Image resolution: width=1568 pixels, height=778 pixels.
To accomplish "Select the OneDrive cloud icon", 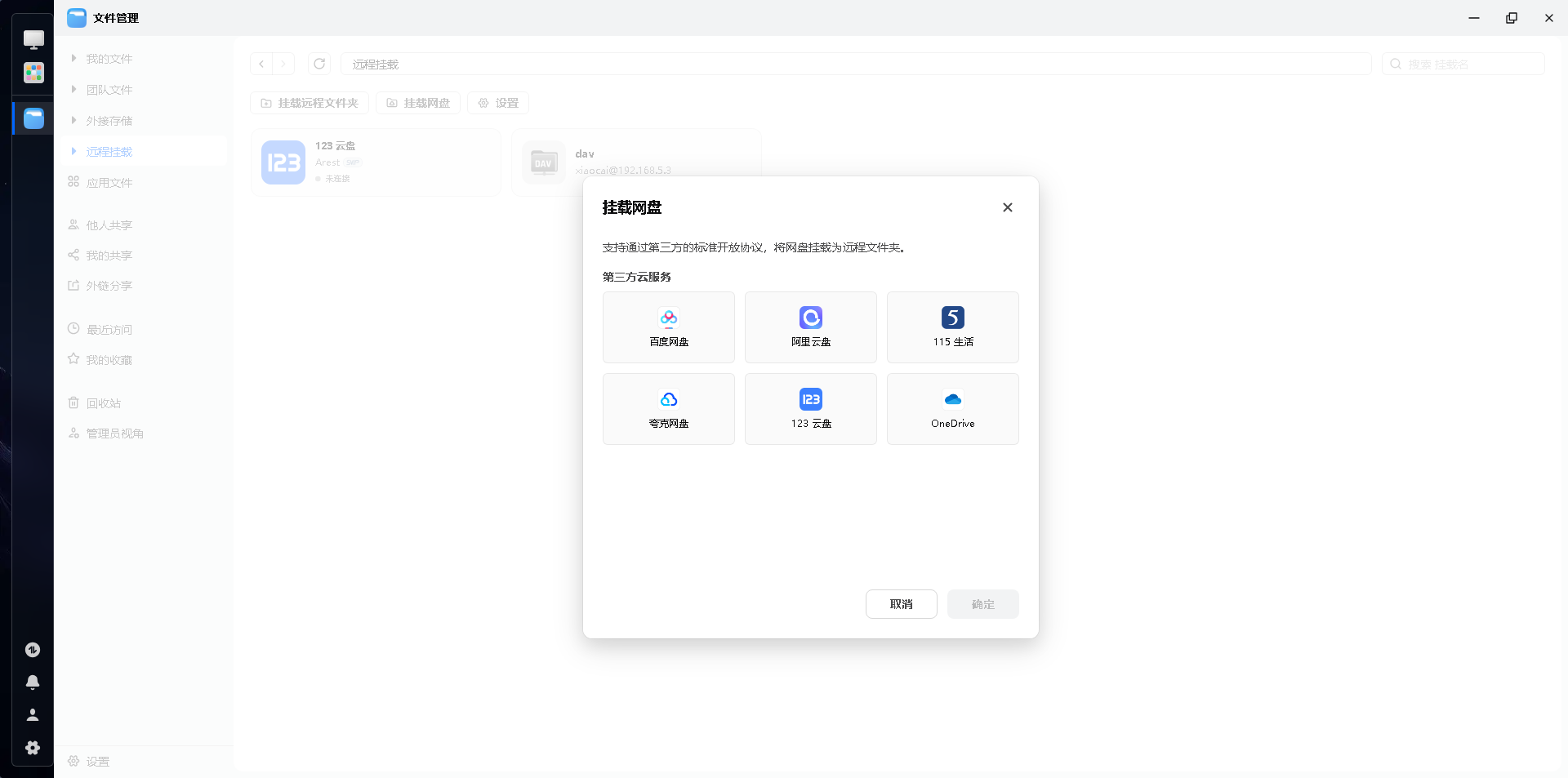I will [x=953, y=399].
